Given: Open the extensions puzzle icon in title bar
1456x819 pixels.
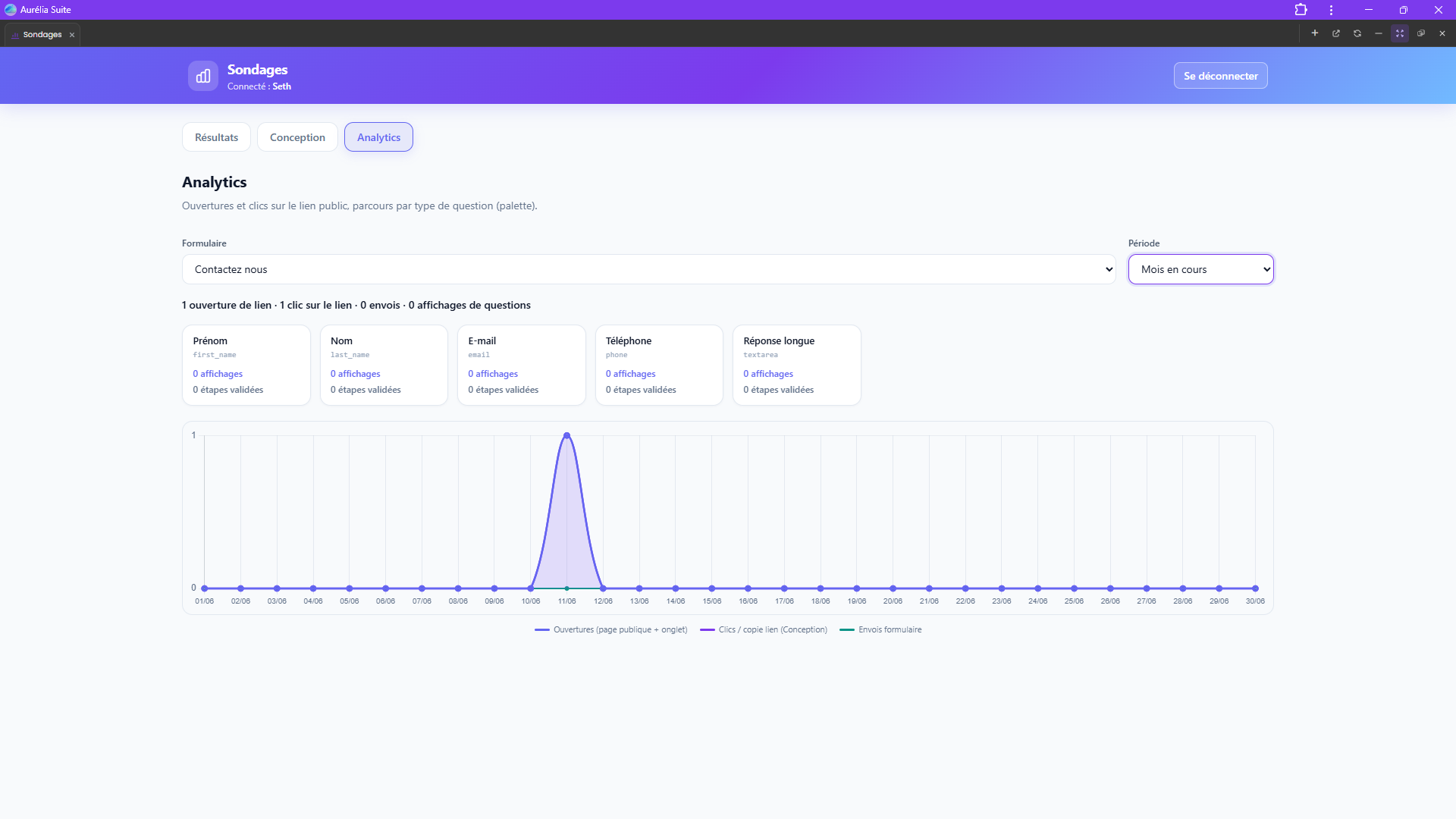Looking at the screenshot, I should pos(1301,10).
